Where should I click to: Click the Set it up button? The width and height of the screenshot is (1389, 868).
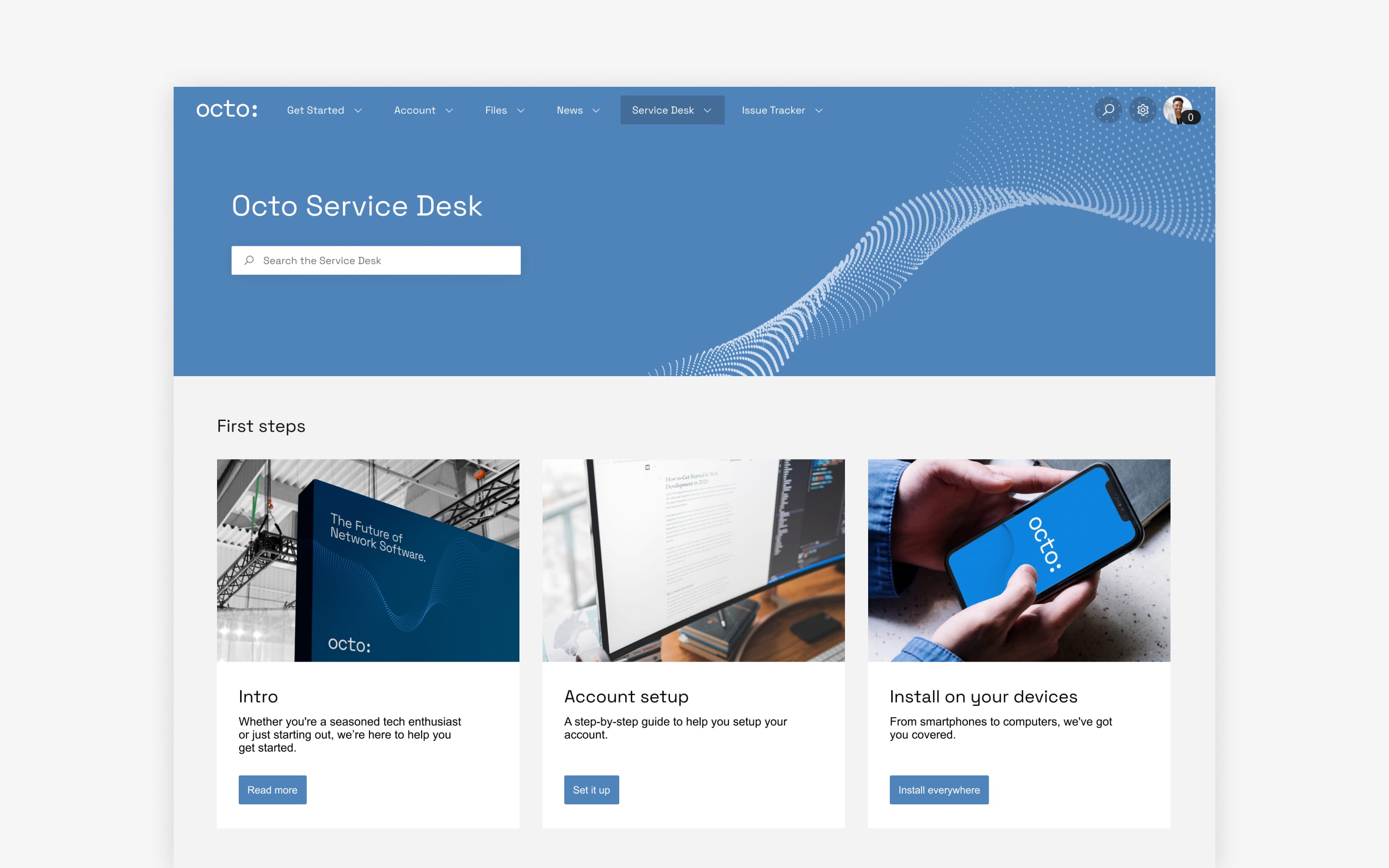coord(591,789)
